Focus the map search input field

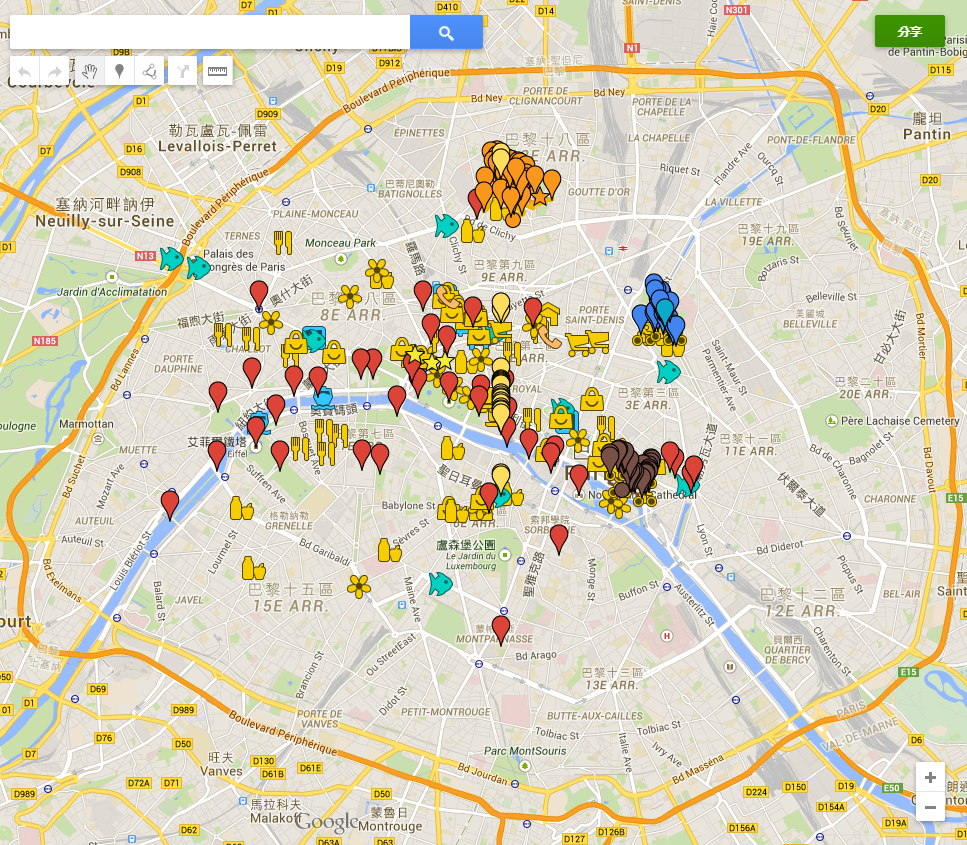pos(210,32)
